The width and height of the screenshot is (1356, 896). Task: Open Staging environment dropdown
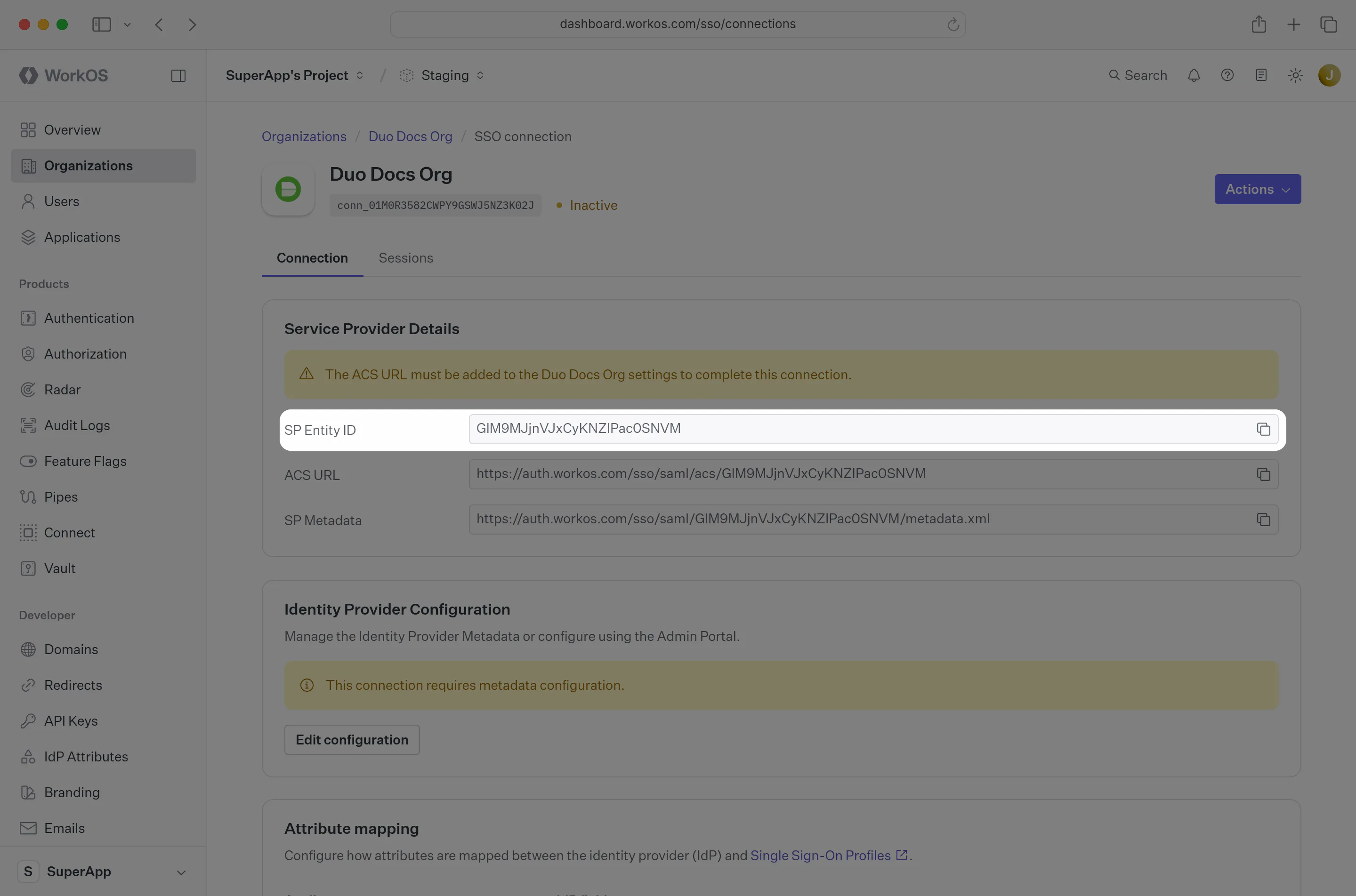(x=443, y=75)
